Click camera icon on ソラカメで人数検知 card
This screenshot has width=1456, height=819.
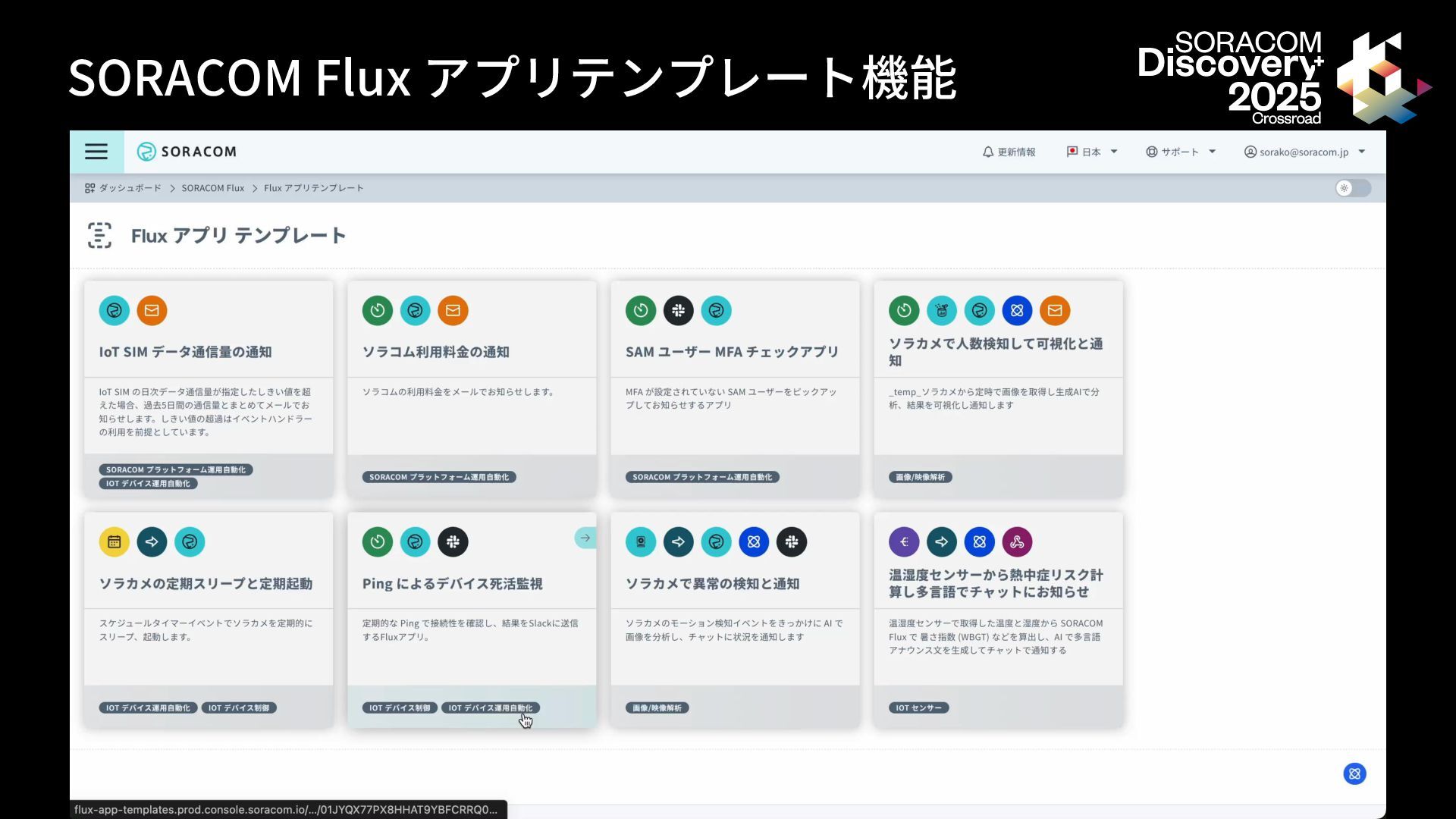click(942, 310)
